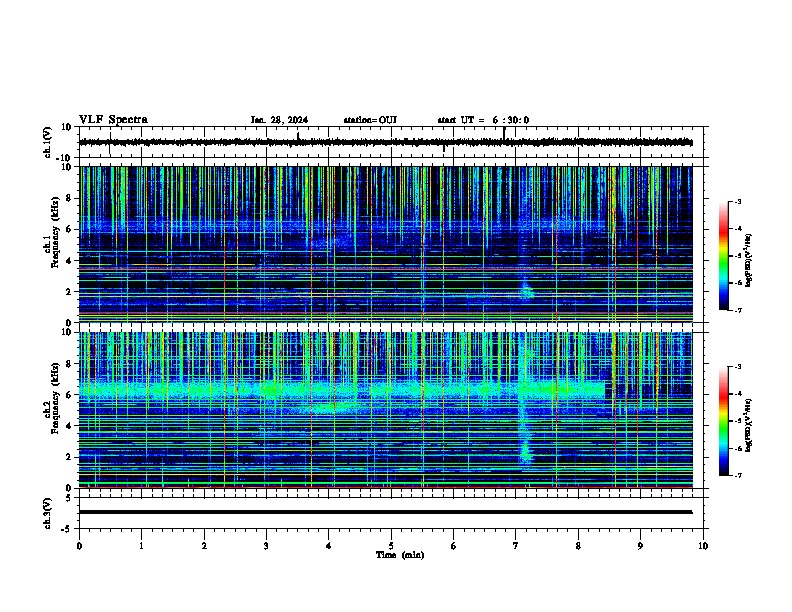Click the ch.1 voltage waveform trace
Image resolution: width=792 pixels, height=612 pixels.
click(385, 142)
